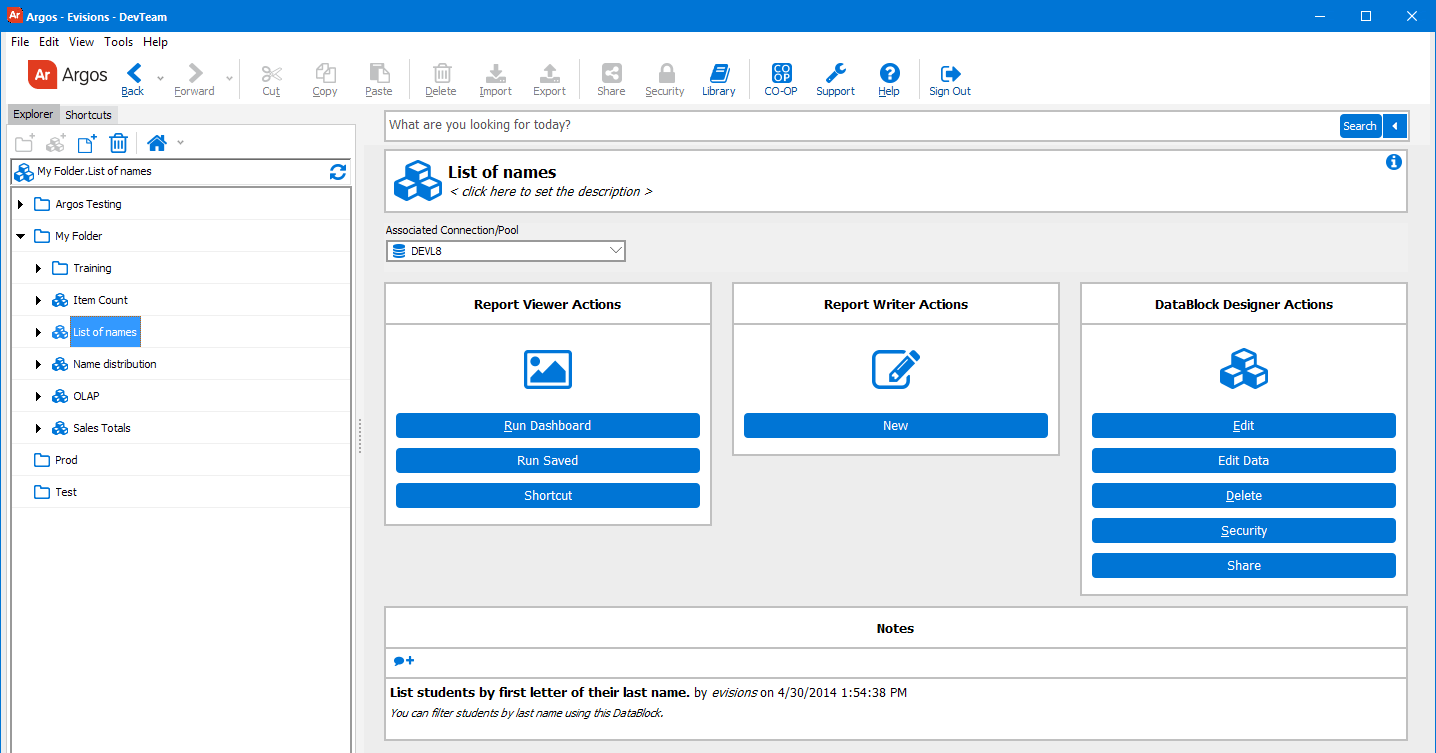Expand the Argos Testing folder
The height and width of the screenshot is (753, 1436).
click(x=21, y=204)
